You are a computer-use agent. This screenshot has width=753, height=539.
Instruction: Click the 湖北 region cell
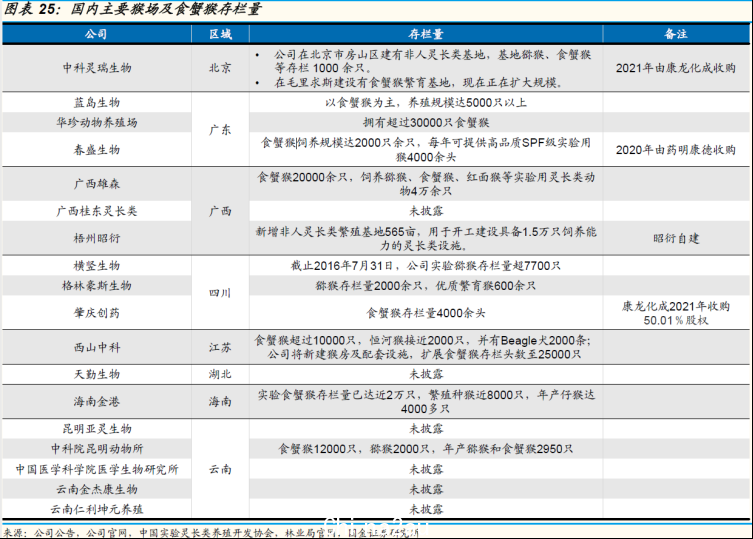[220, 374]
